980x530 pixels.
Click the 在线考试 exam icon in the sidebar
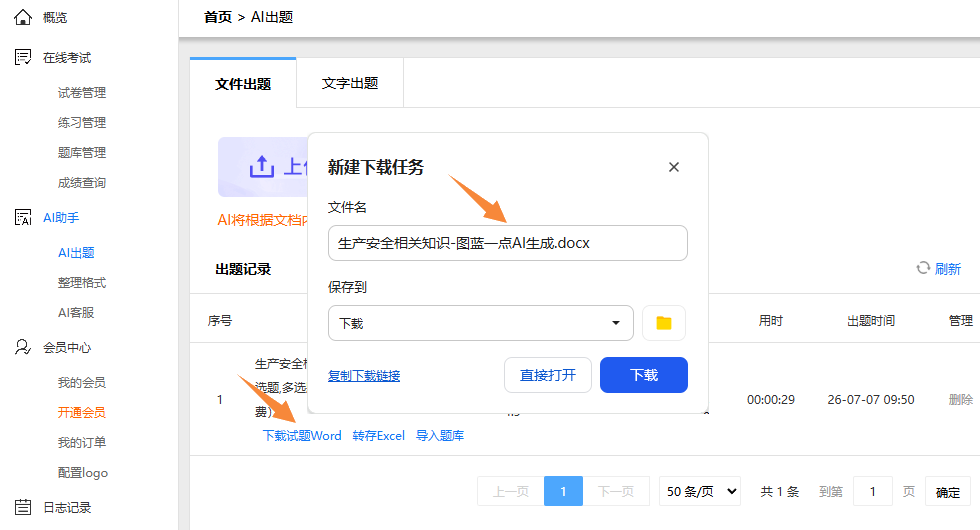(x=23, y=58)
